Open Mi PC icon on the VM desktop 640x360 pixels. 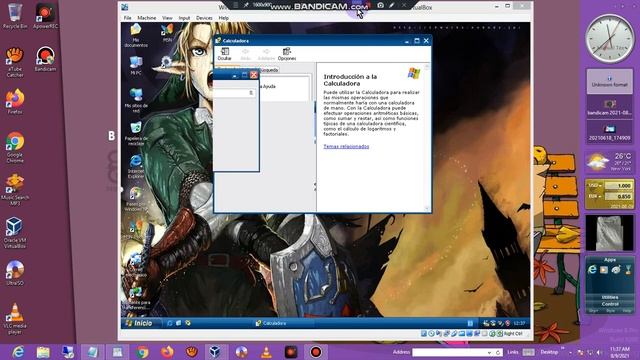pyautogui.click(x=136, y=65)
